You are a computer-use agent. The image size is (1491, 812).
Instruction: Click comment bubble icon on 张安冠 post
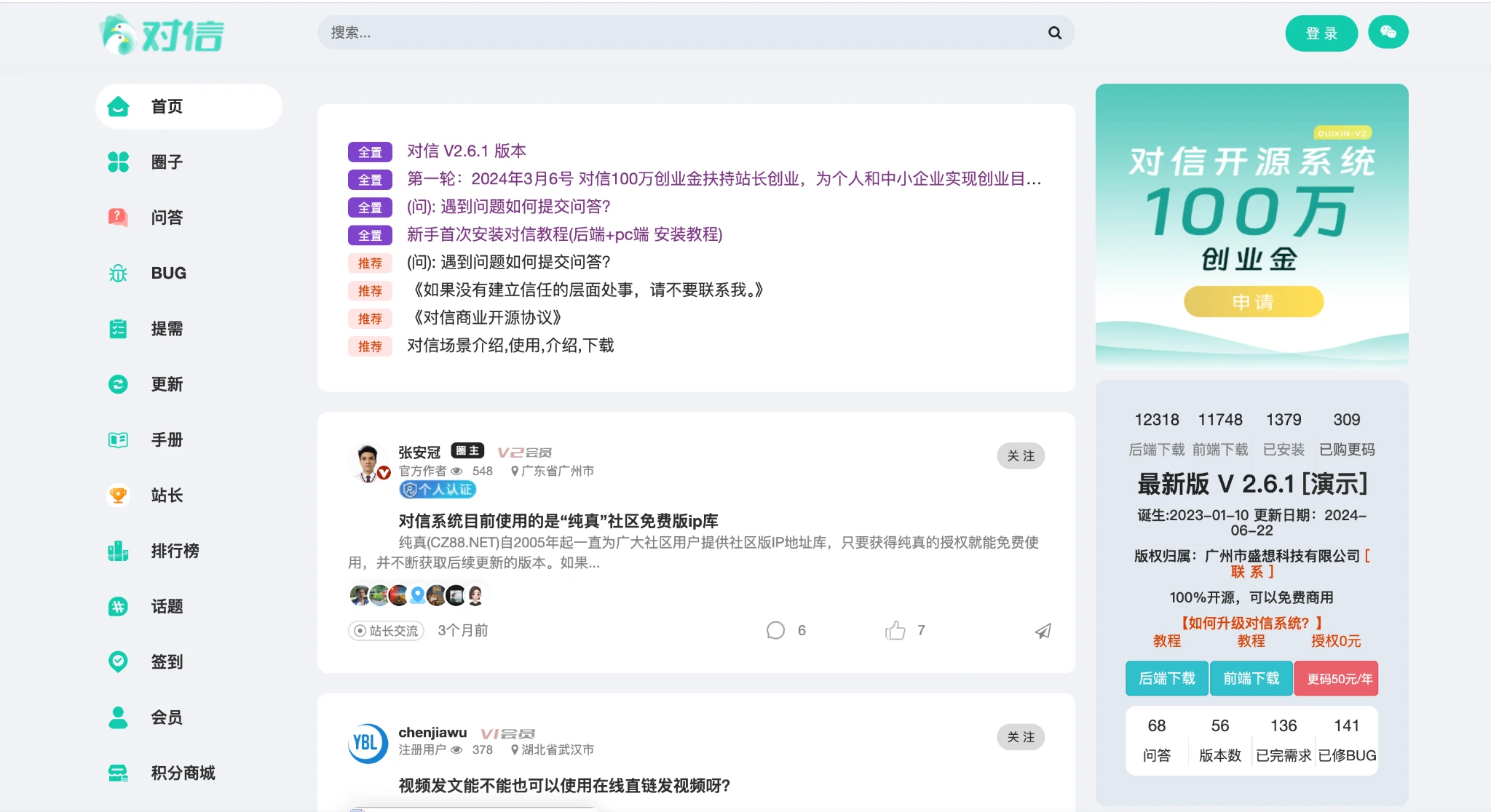point(776,630)
